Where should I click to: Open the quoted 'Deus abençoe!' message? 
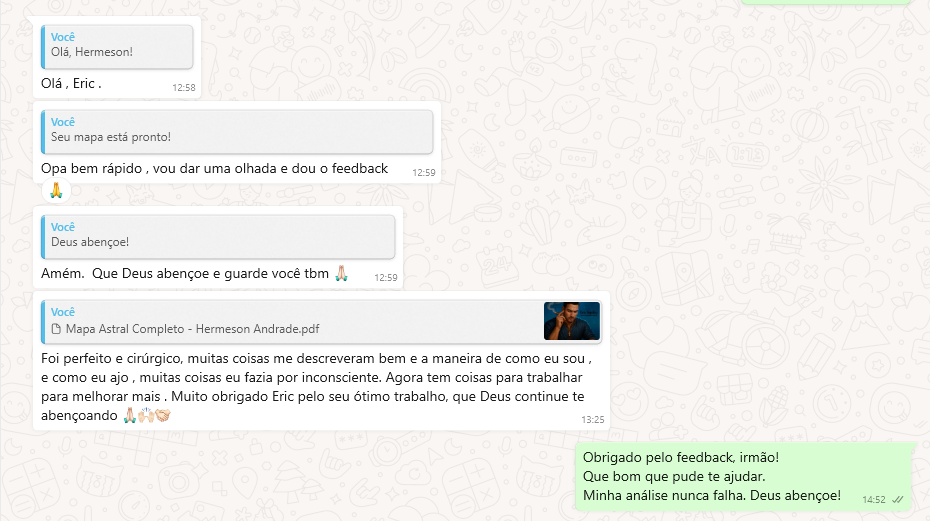coord(218,237)
